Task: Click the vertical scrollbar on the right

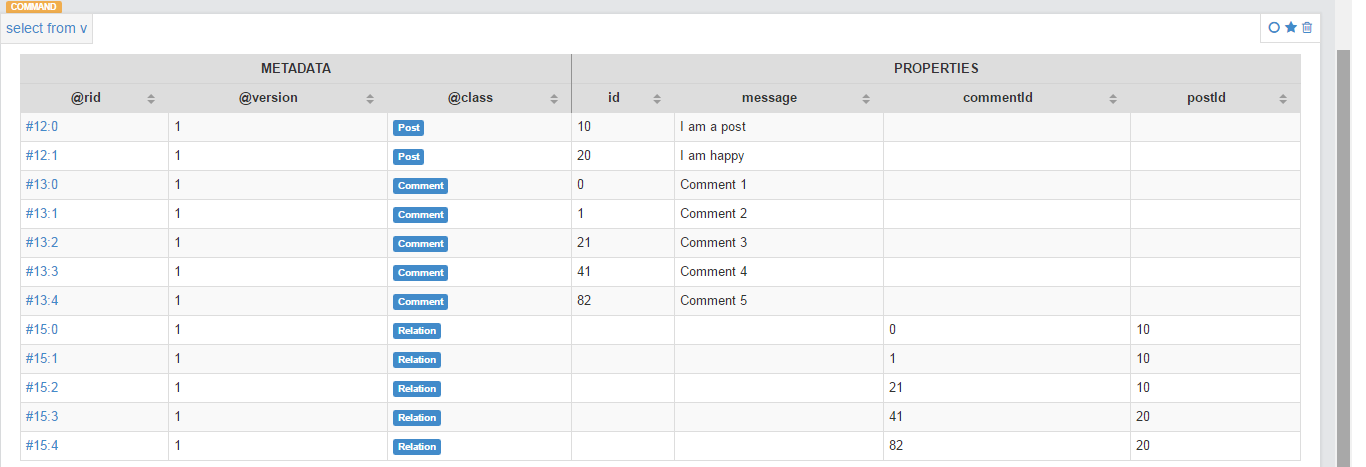Action: (1344, 250)
